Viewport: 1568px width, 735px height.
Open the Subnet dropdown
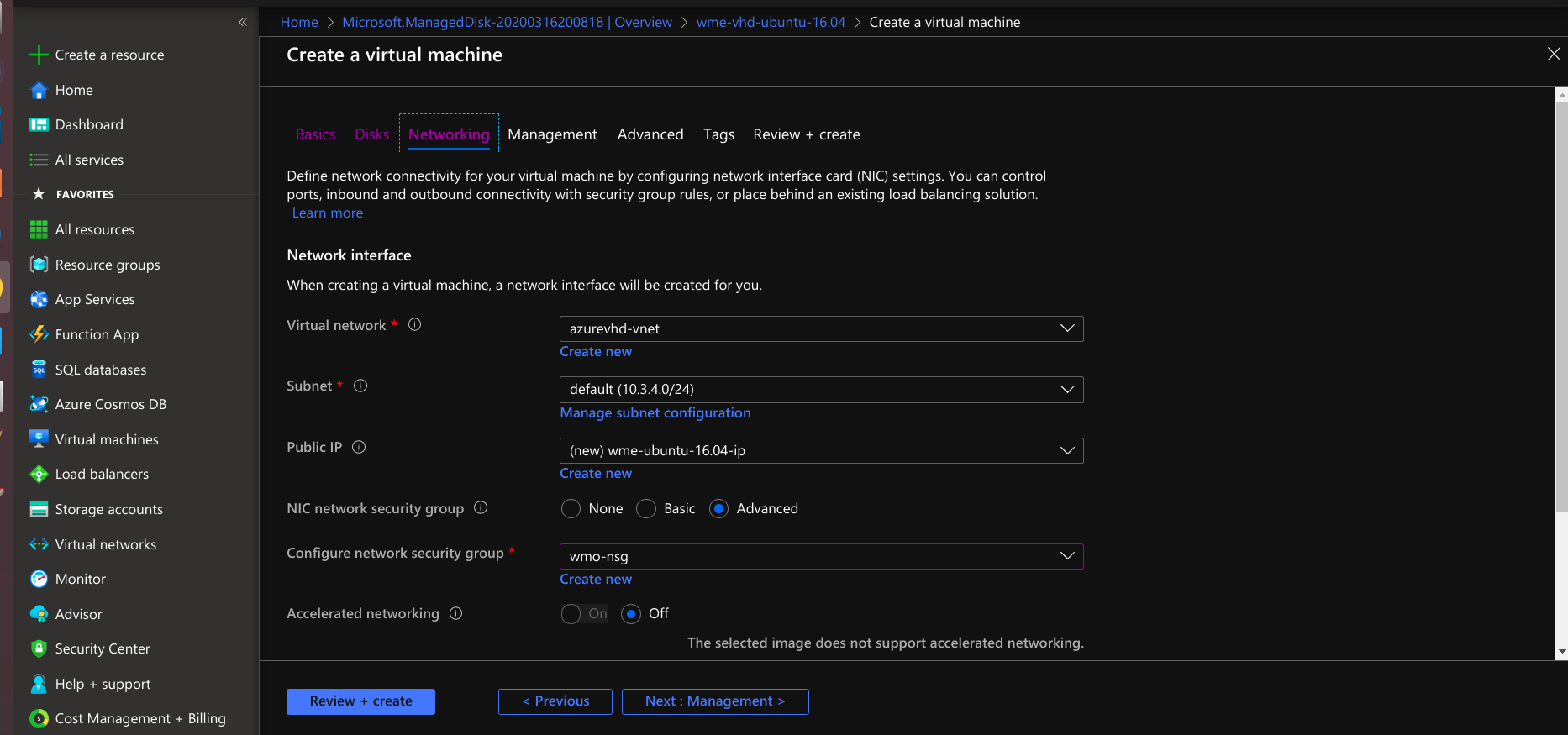[821, 390]
